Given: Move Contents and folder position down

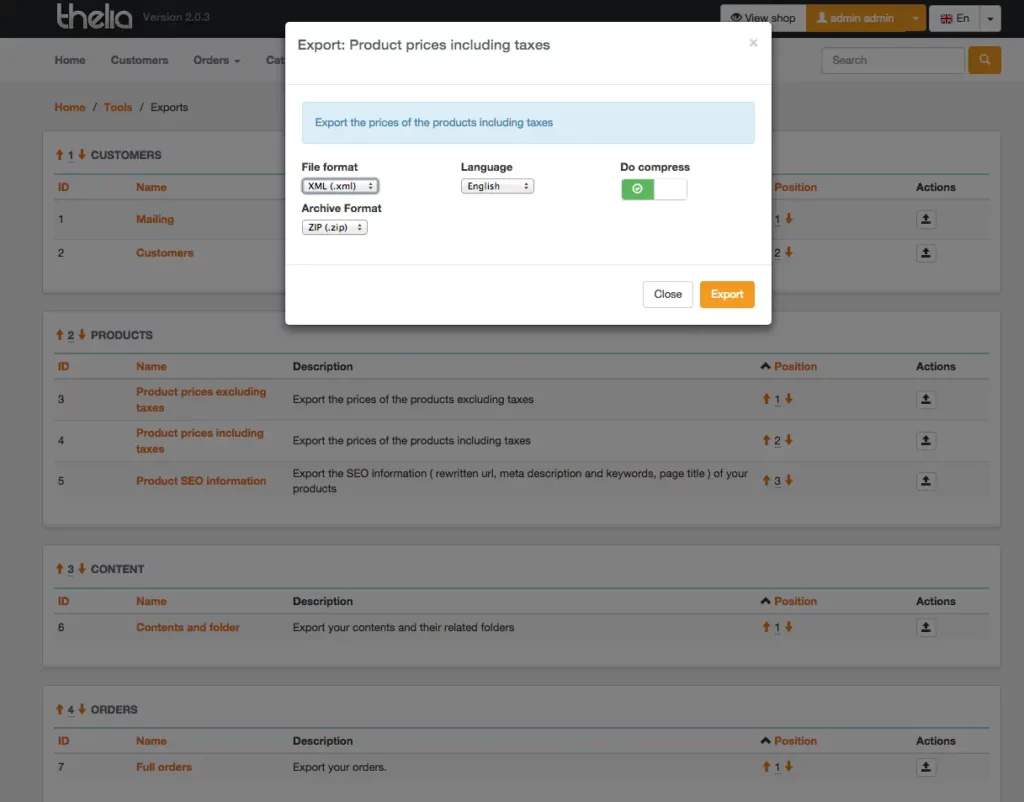Looking at the screenshot, I should pos(789,627).
